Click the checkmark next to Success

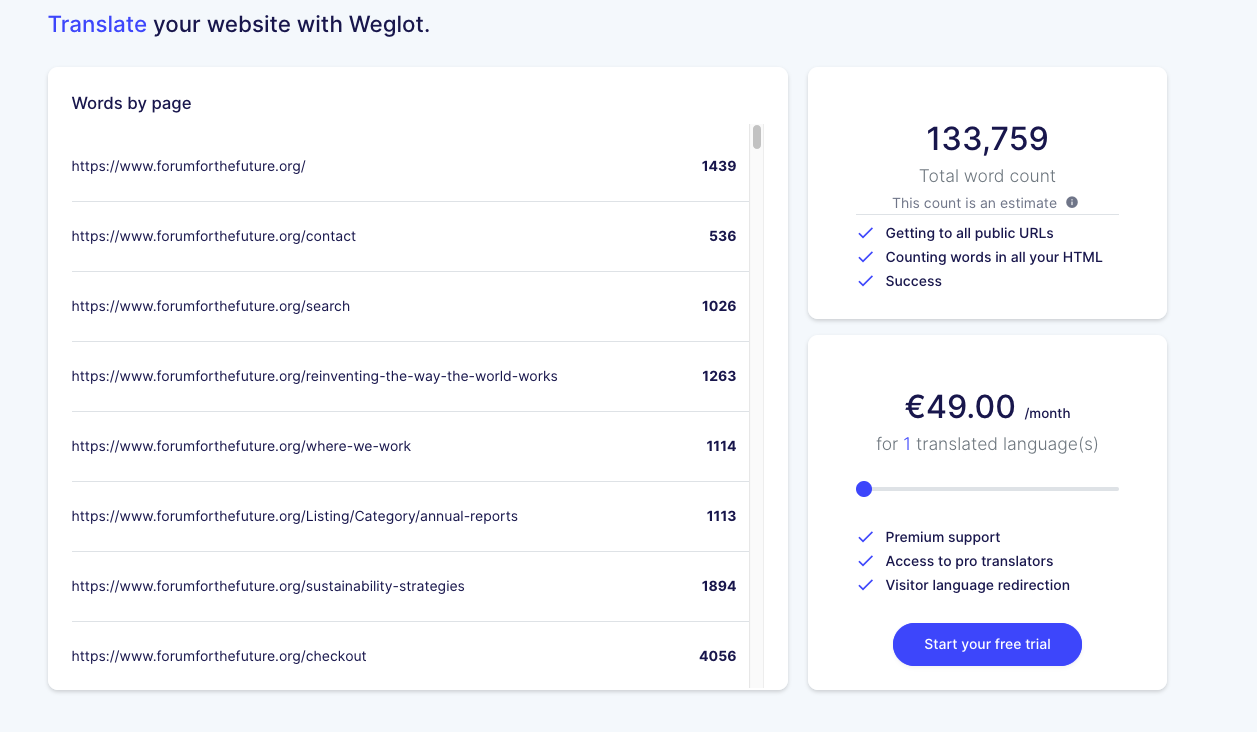[866, 281]
